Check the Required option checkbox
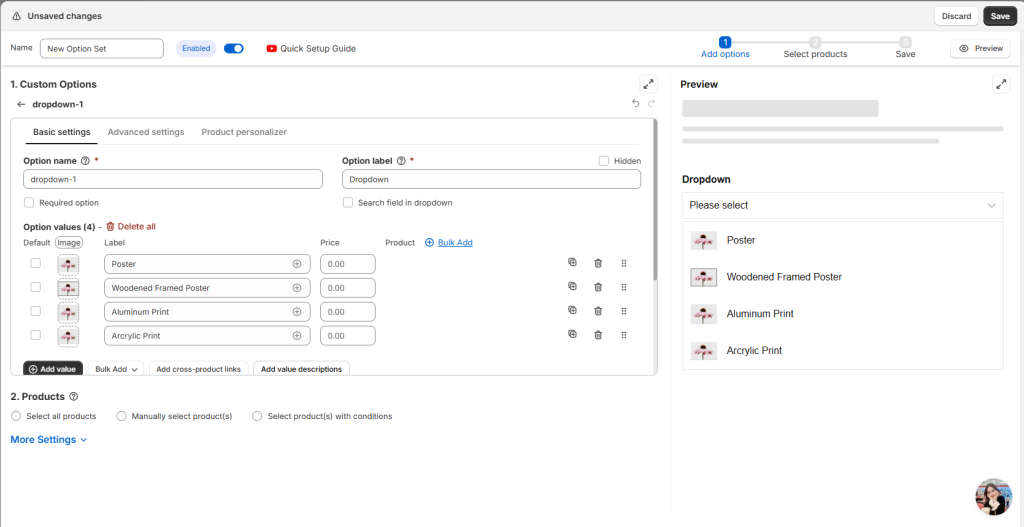1024x527 pixels. [x=29, y=203]
